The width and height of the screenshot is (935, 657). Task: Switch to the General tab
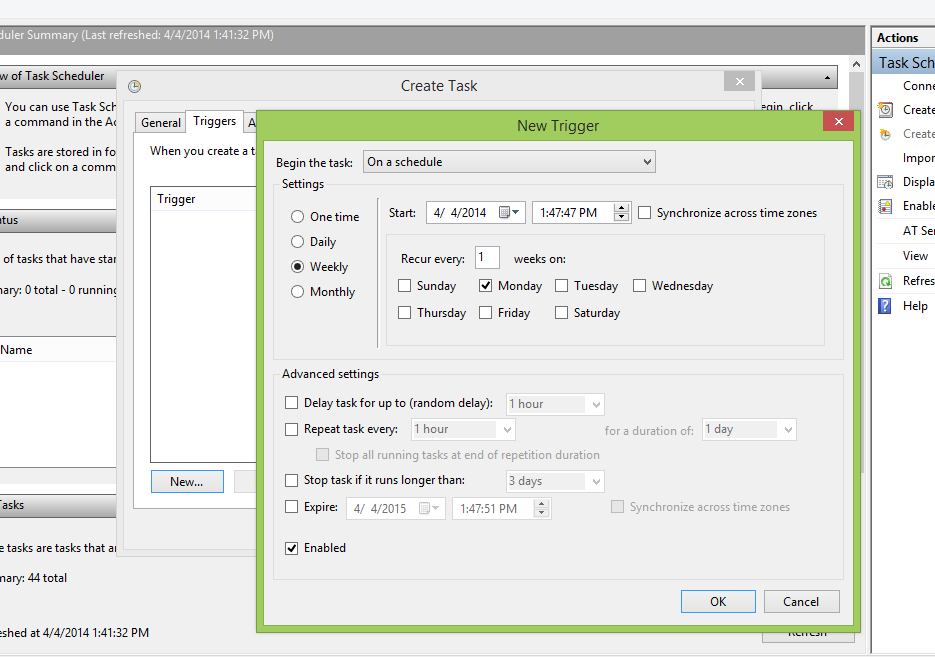pos(160,123)
